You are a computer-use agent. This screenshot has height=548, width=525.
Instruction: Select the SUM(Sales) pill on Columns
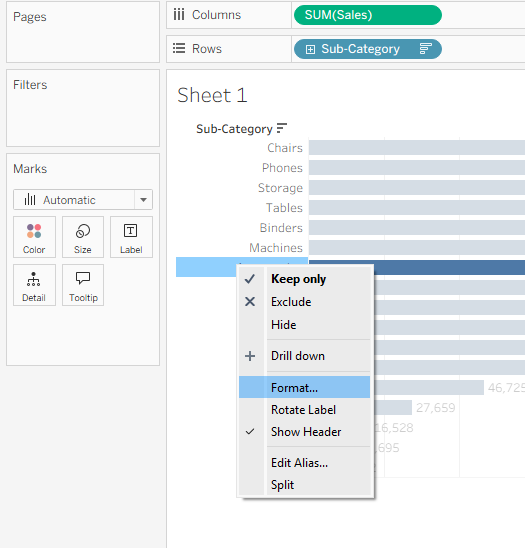click(368, 15)
